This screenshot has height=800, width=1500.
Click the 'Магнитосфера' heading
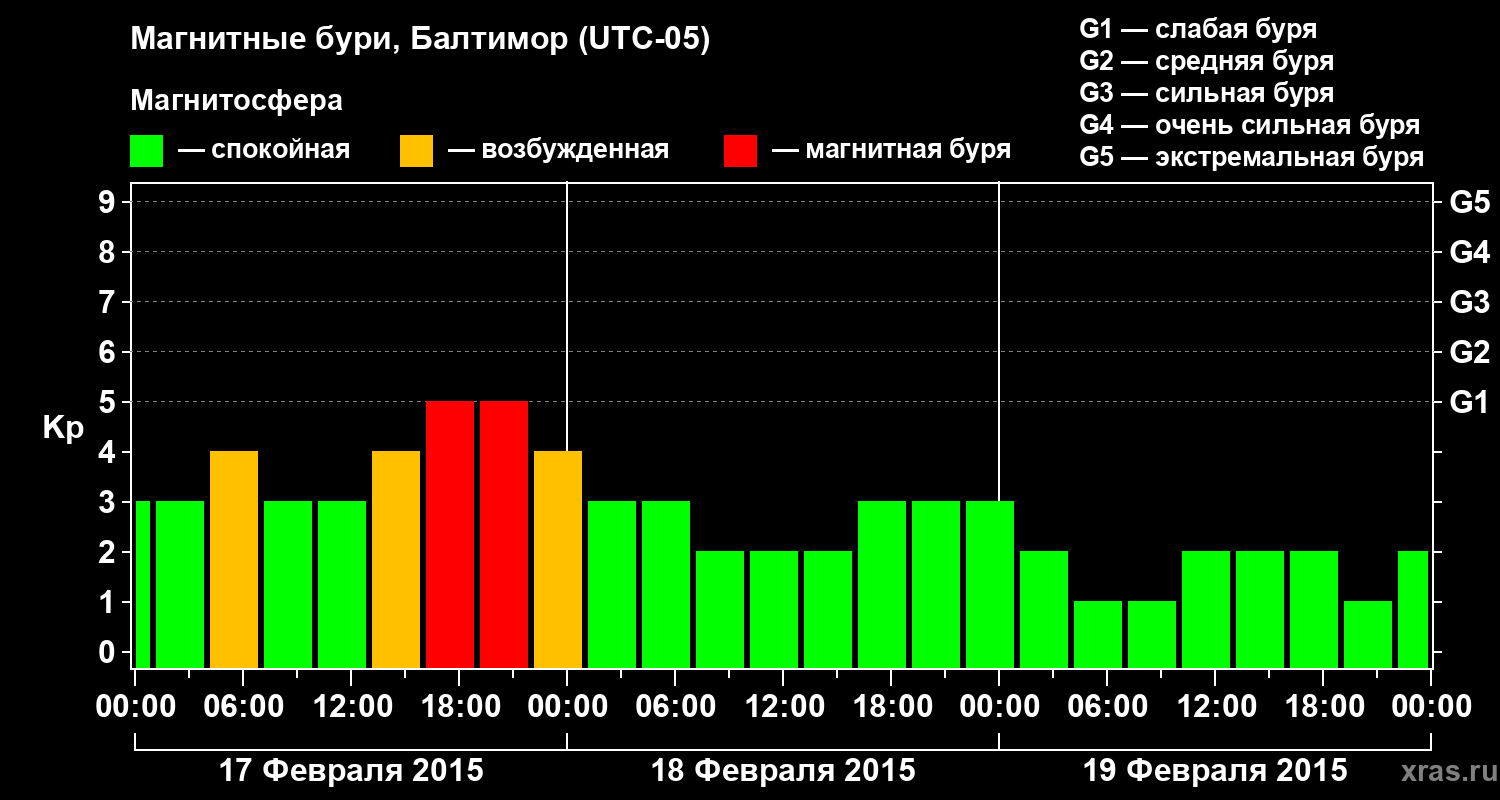tap(237, 101)
